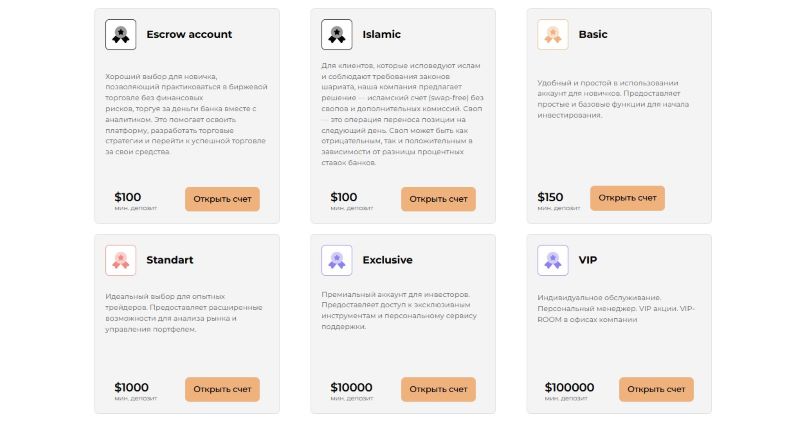This screenshot has height=423, width=800.
Task: Select the Islamic card heading
Action: pos(384,35)
